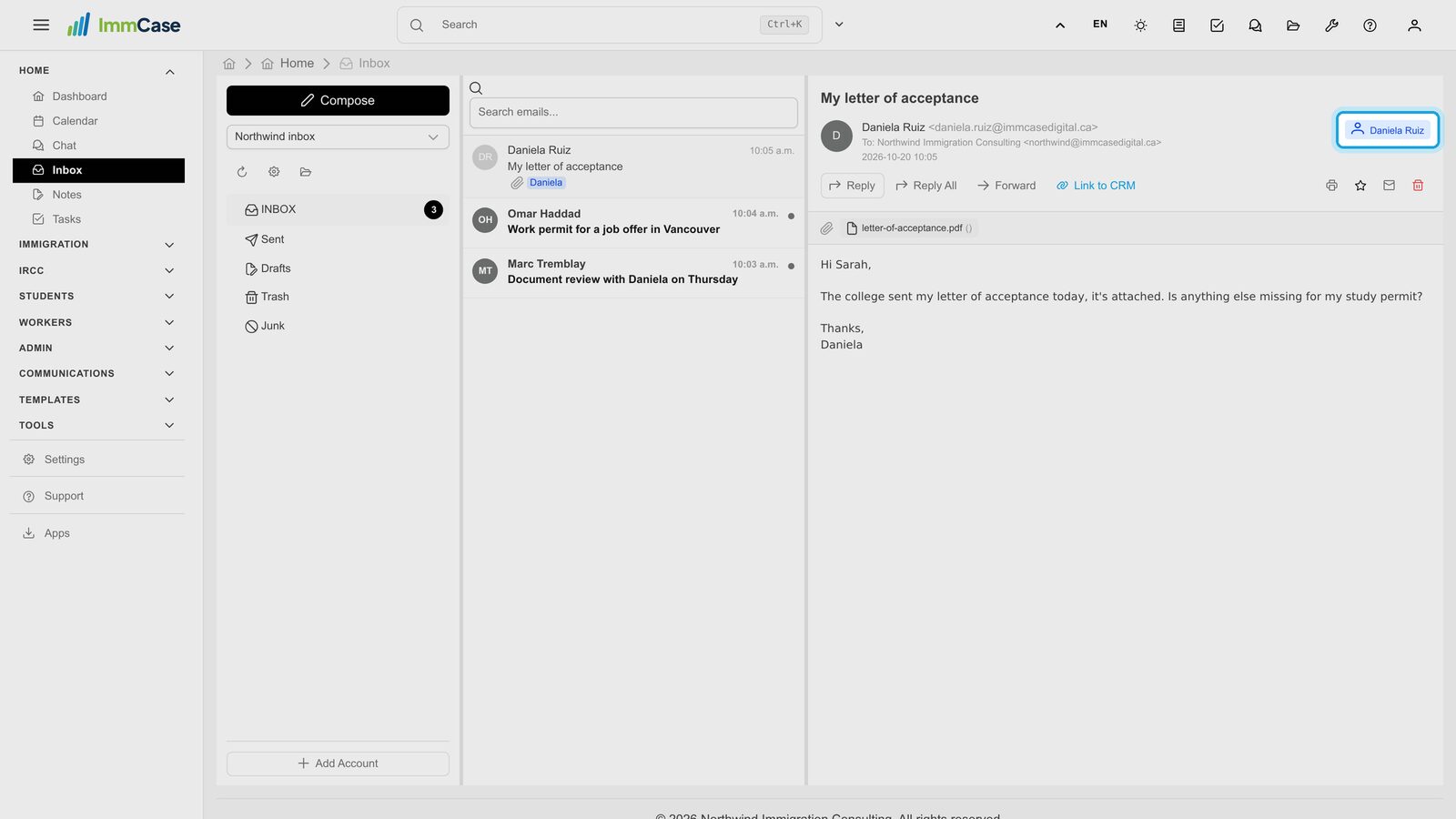Expand the STUDENTS sidebar section
1456x819 pixels.
coord(169,297)
